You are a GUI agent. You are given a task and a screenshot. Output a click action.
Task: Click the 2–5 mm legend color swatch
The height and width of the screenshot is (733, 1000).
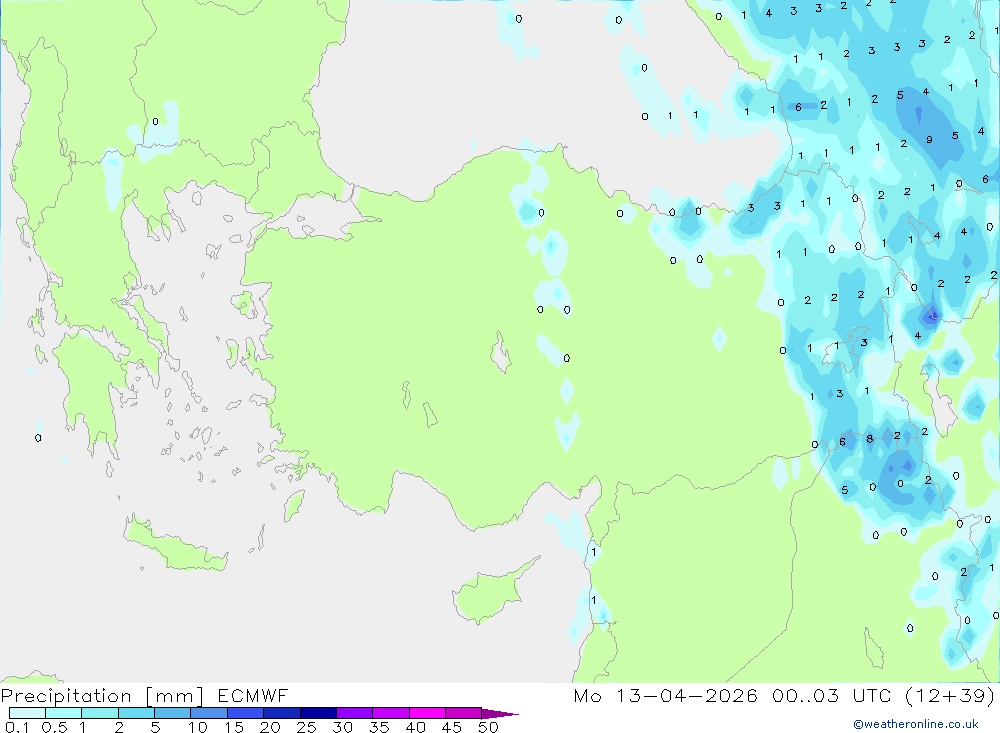click(x=136, y=713)
